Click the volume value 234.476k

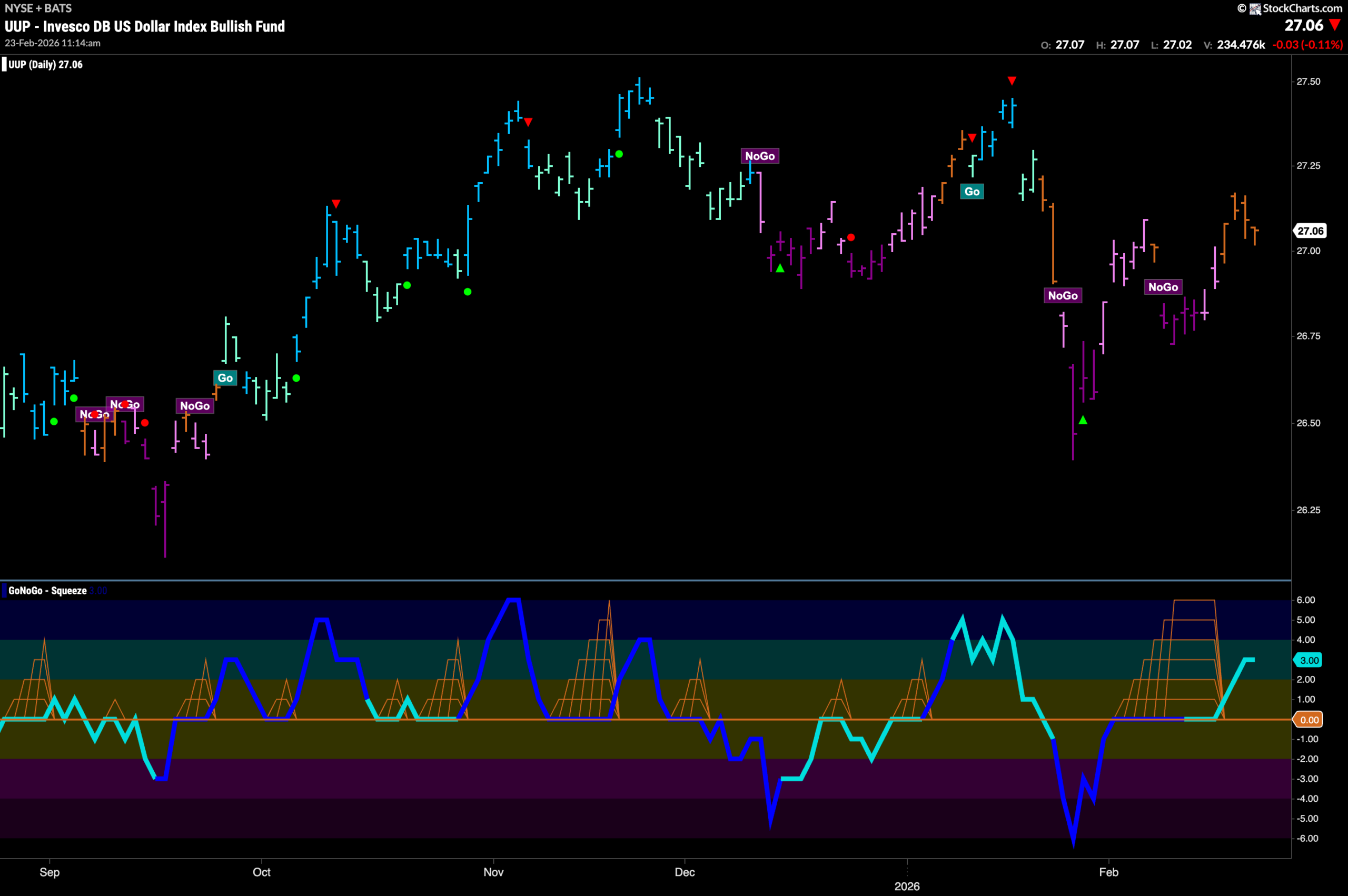[x=1241, y=45]
